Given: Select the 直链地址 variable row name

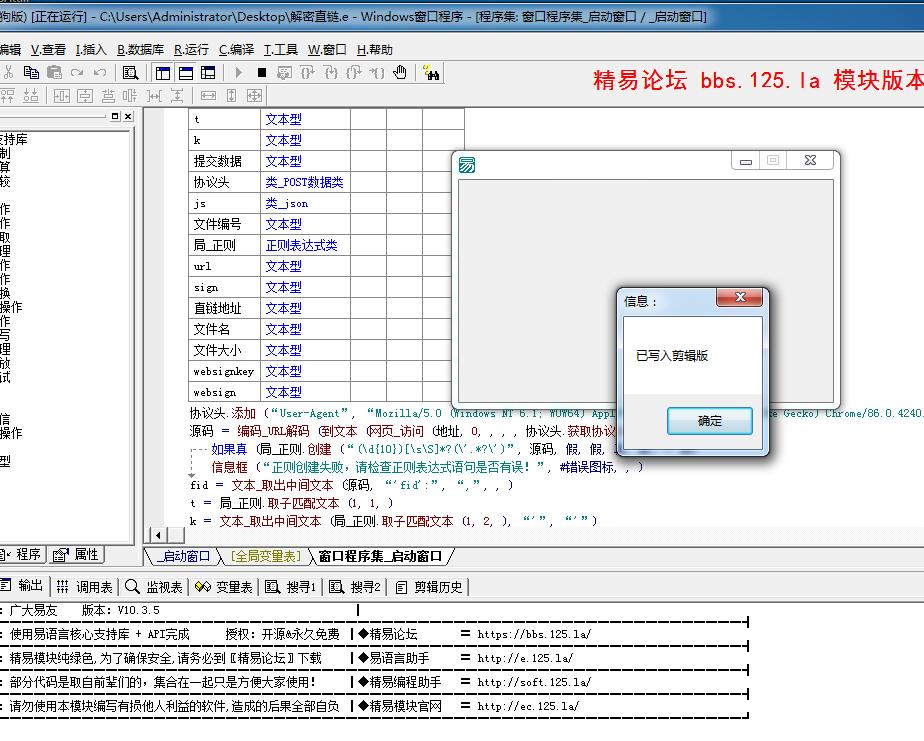Looking at the screenshot, I should click(x=225, y=308).
